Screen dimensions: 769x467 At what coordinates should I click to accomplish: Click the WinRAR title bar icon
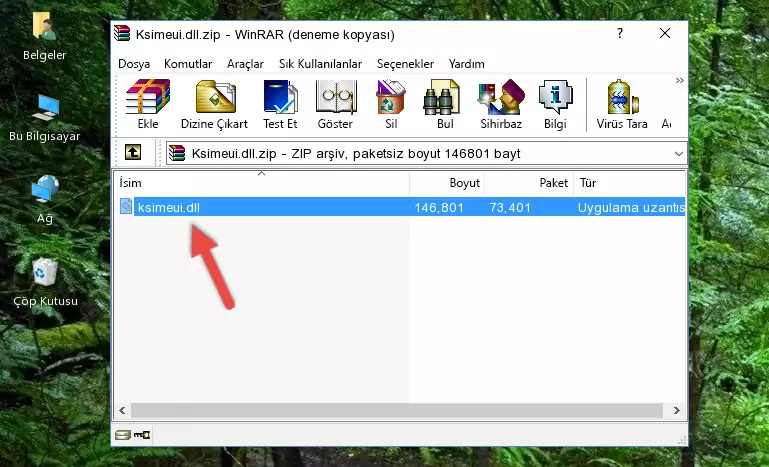122,33
